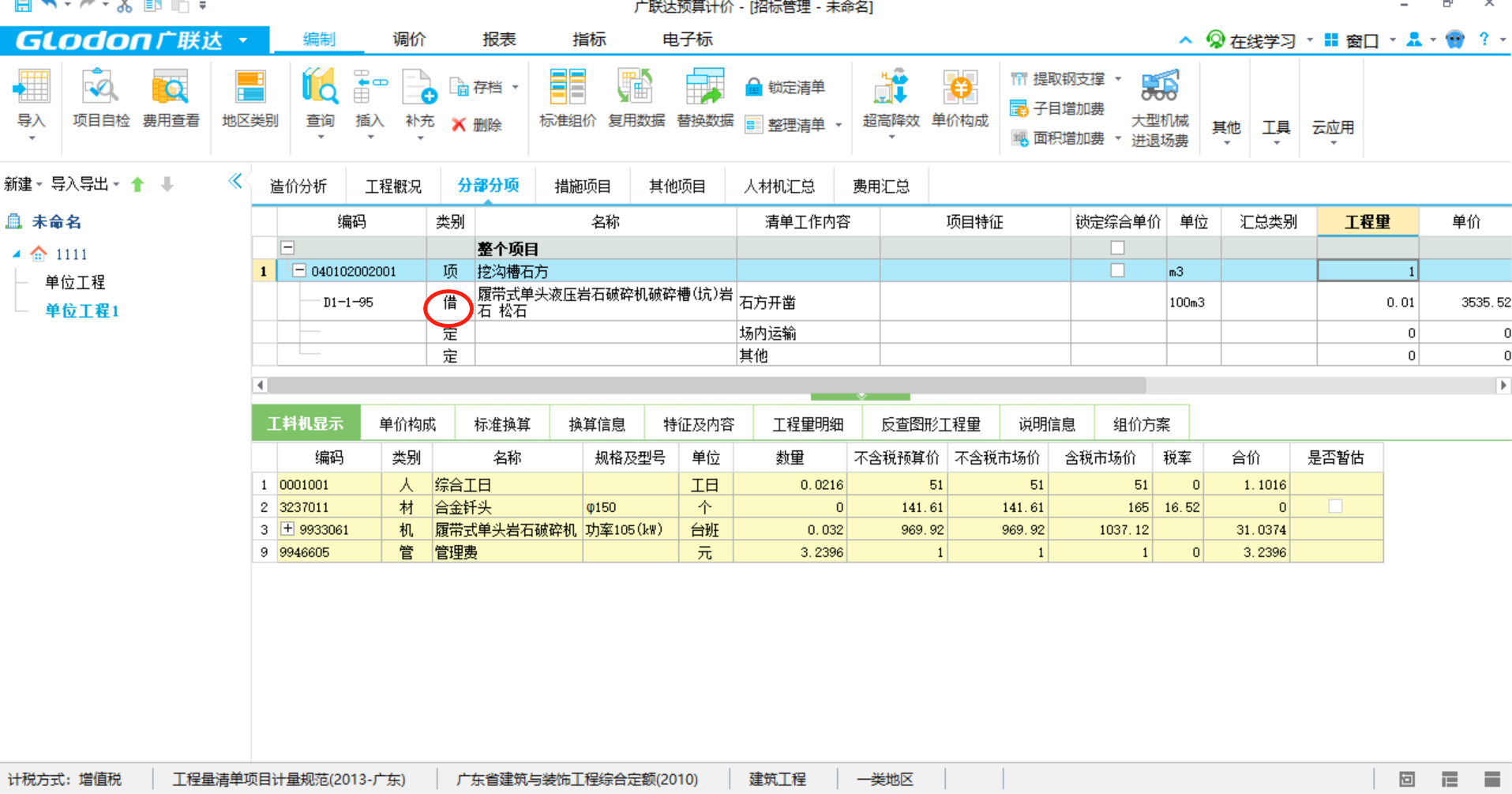
Task: Open the 其他 toolbar dropdown
Action: 1226,132
